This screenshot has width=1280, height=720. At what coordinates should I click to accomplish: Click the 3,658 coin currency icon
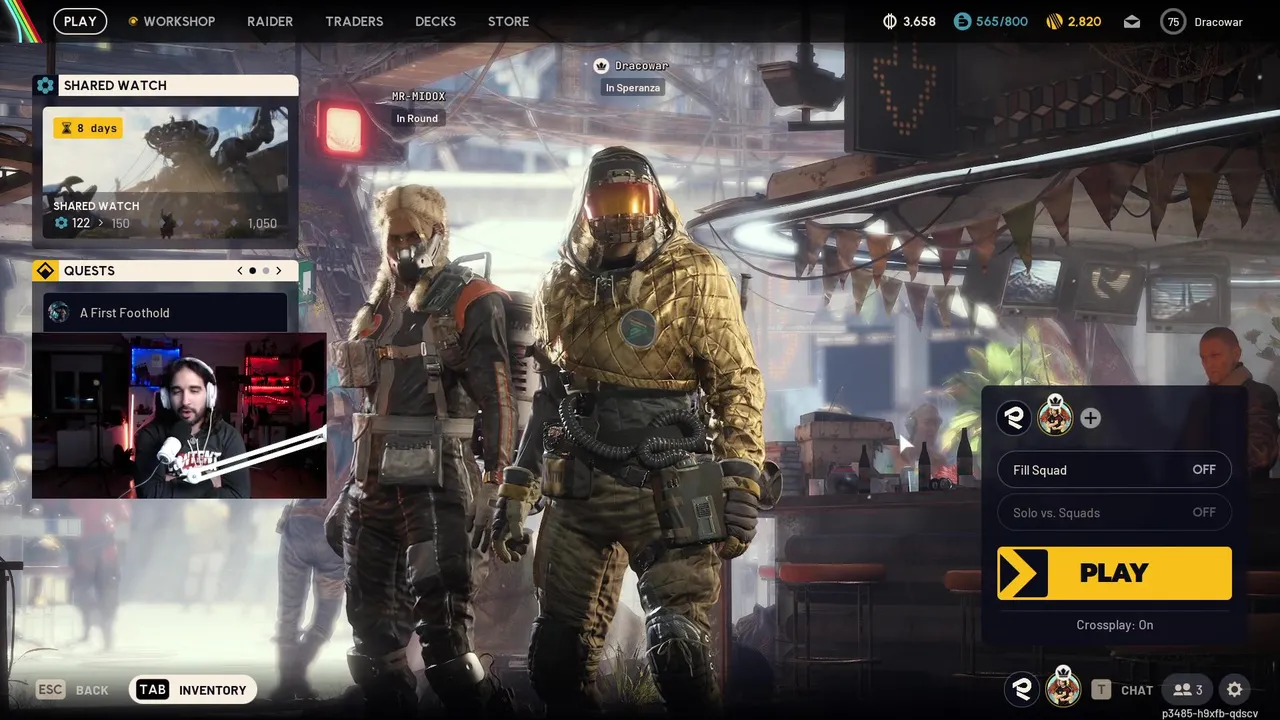click(890, 21)
